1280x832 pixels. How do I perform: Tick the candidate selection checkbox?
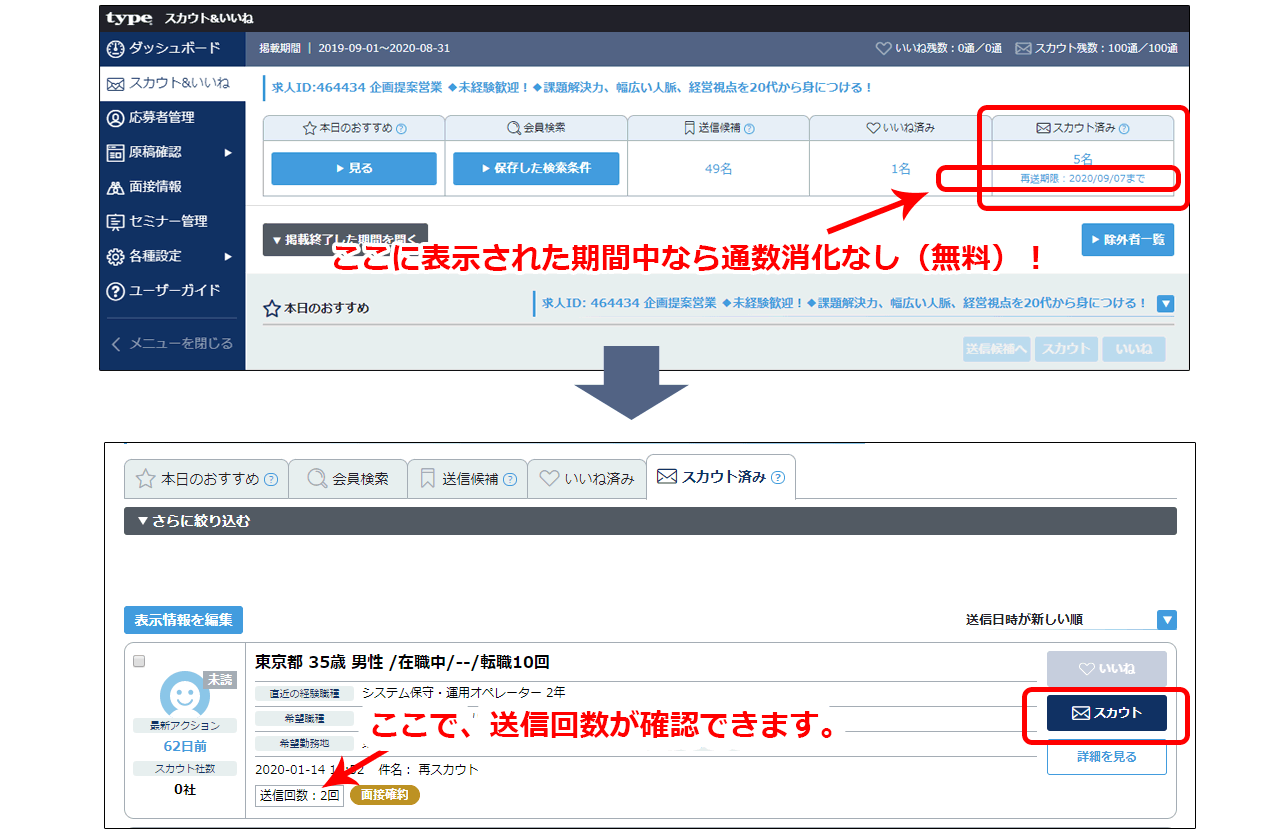tap(139, 661)
